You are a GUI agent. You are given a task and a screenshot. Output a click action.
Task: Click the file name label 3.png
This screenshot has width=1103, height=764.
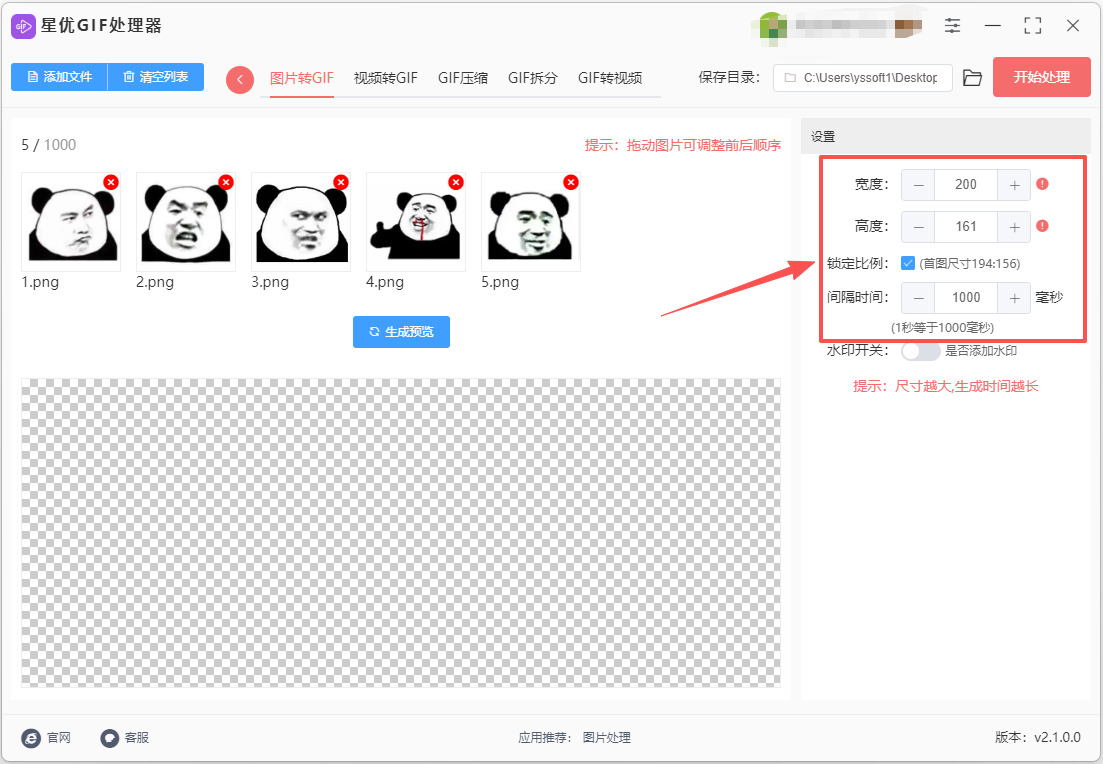(270, 282)
